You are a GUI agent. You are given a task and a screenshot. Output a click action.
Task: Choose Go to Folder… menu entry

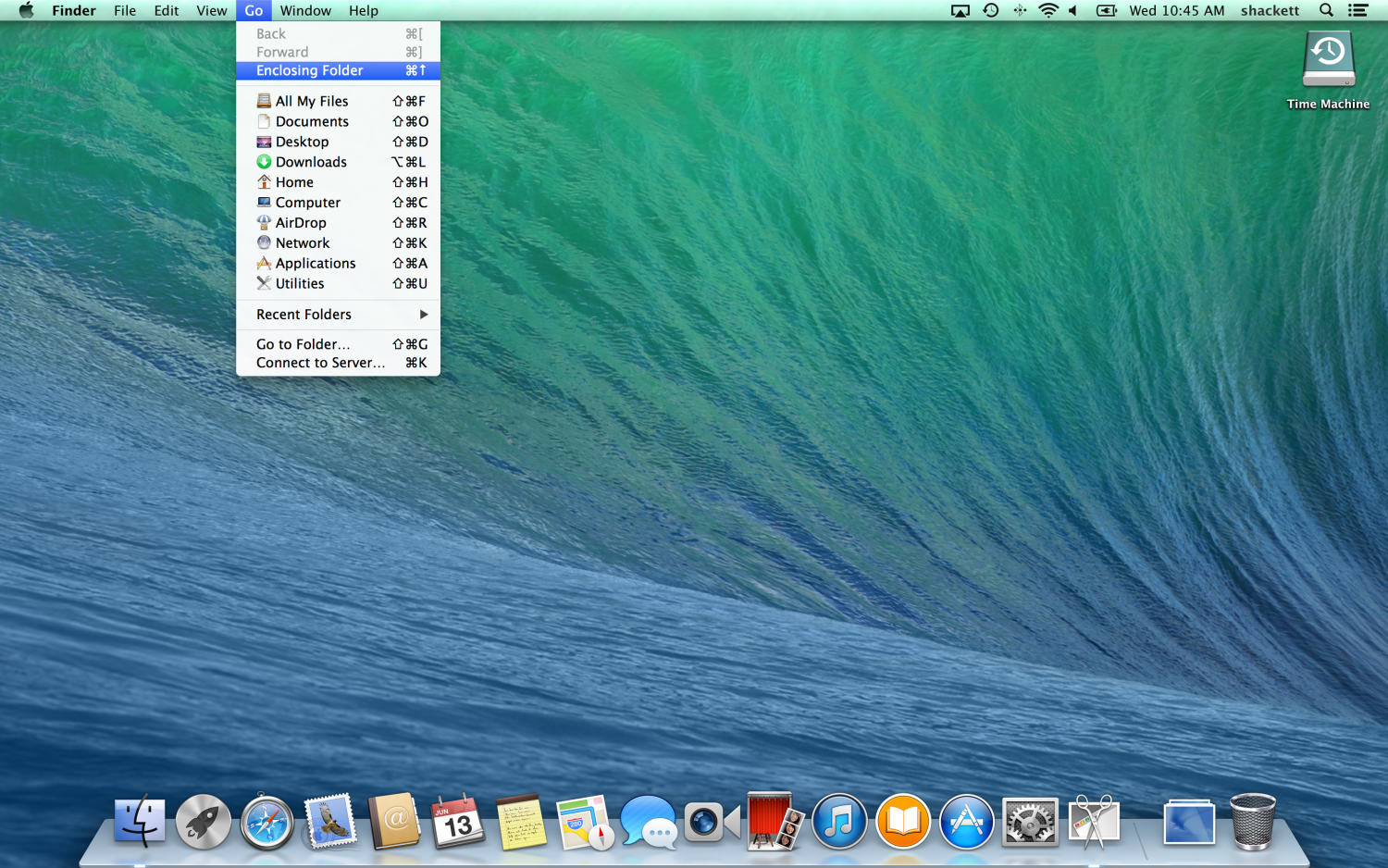coord(304,344)
